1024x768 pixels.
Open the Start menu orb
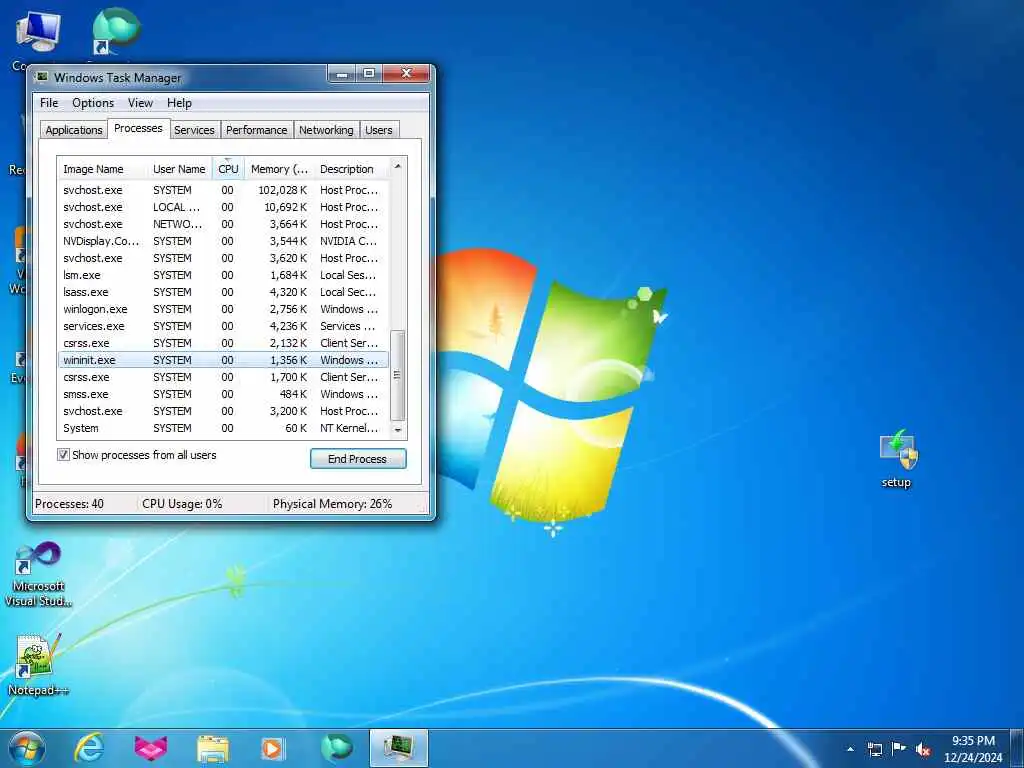(x=27, y=748)
